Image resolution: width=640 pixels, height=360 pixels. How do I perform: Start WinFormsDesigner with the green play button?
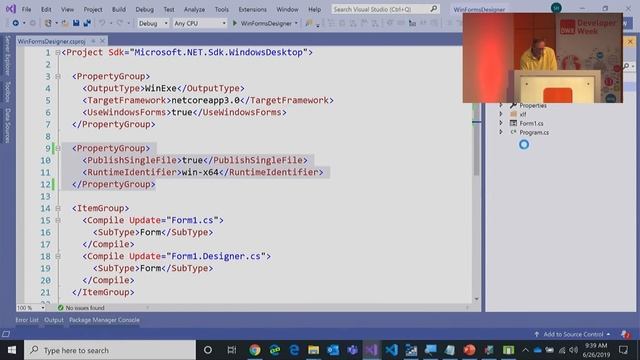[235, 23]
